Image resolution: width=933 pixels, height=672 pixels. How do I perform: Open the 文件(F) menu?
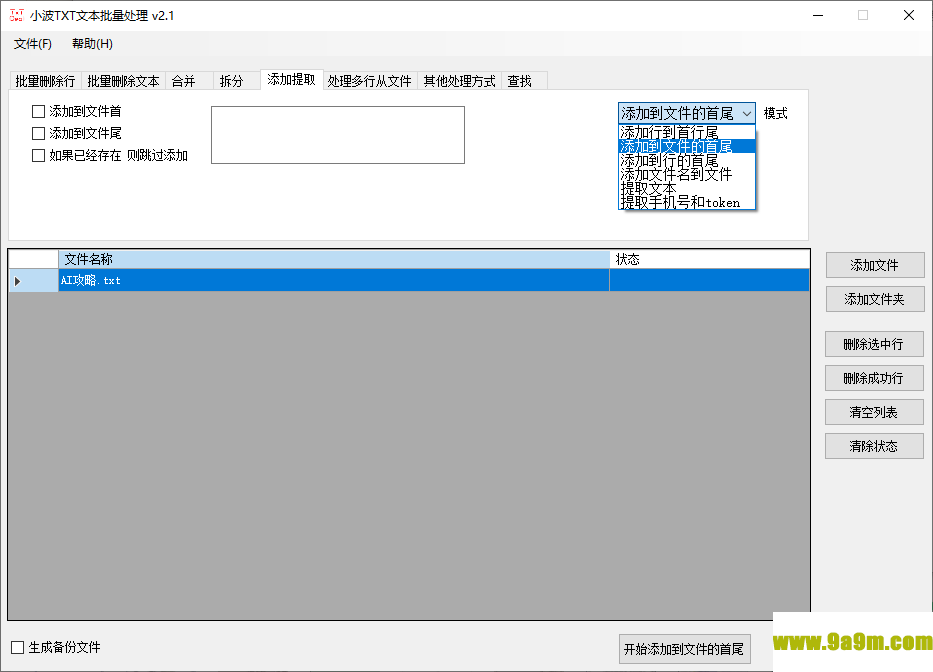pos(33,44)
